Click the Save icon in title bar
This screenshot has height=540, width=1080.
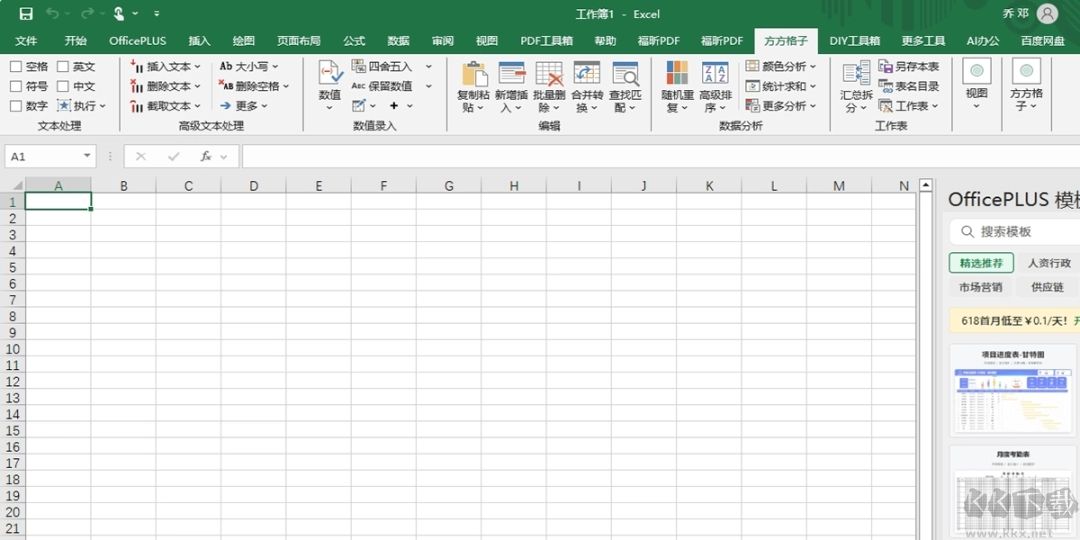[26, 14]
